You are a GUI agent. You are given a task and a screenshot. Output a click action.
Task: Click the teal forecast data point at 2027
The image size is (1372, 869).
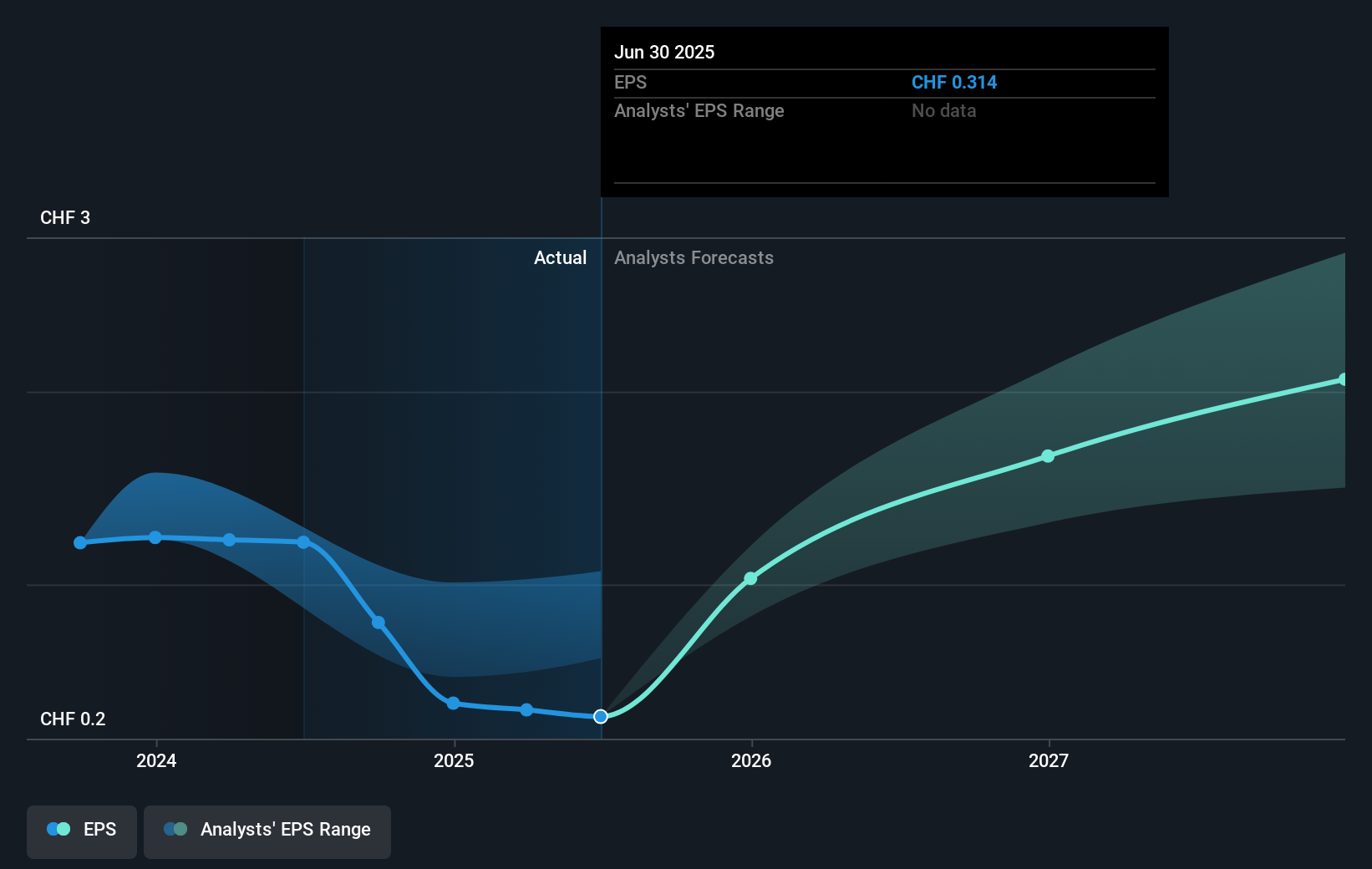tap(1047, 456)
